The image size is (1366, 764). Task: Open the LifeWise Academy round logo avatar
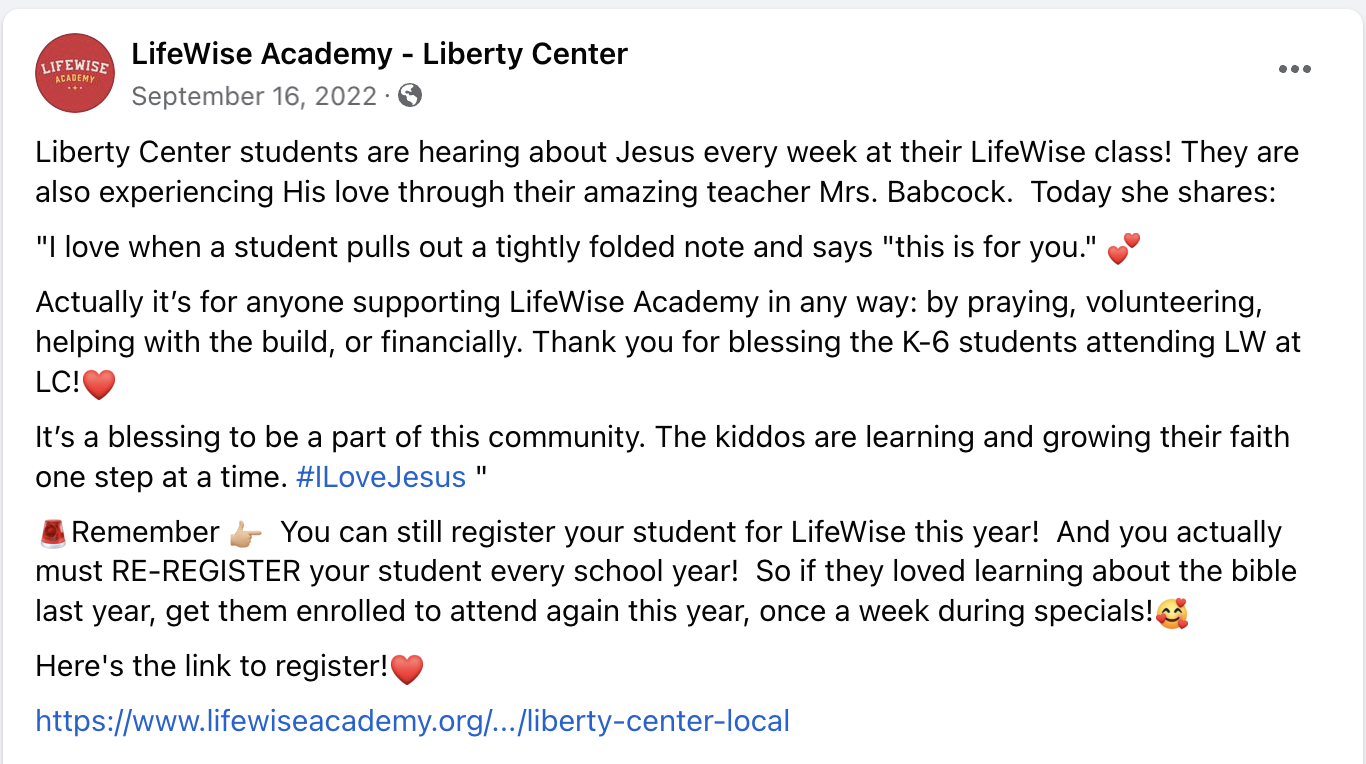coord(75,72)
